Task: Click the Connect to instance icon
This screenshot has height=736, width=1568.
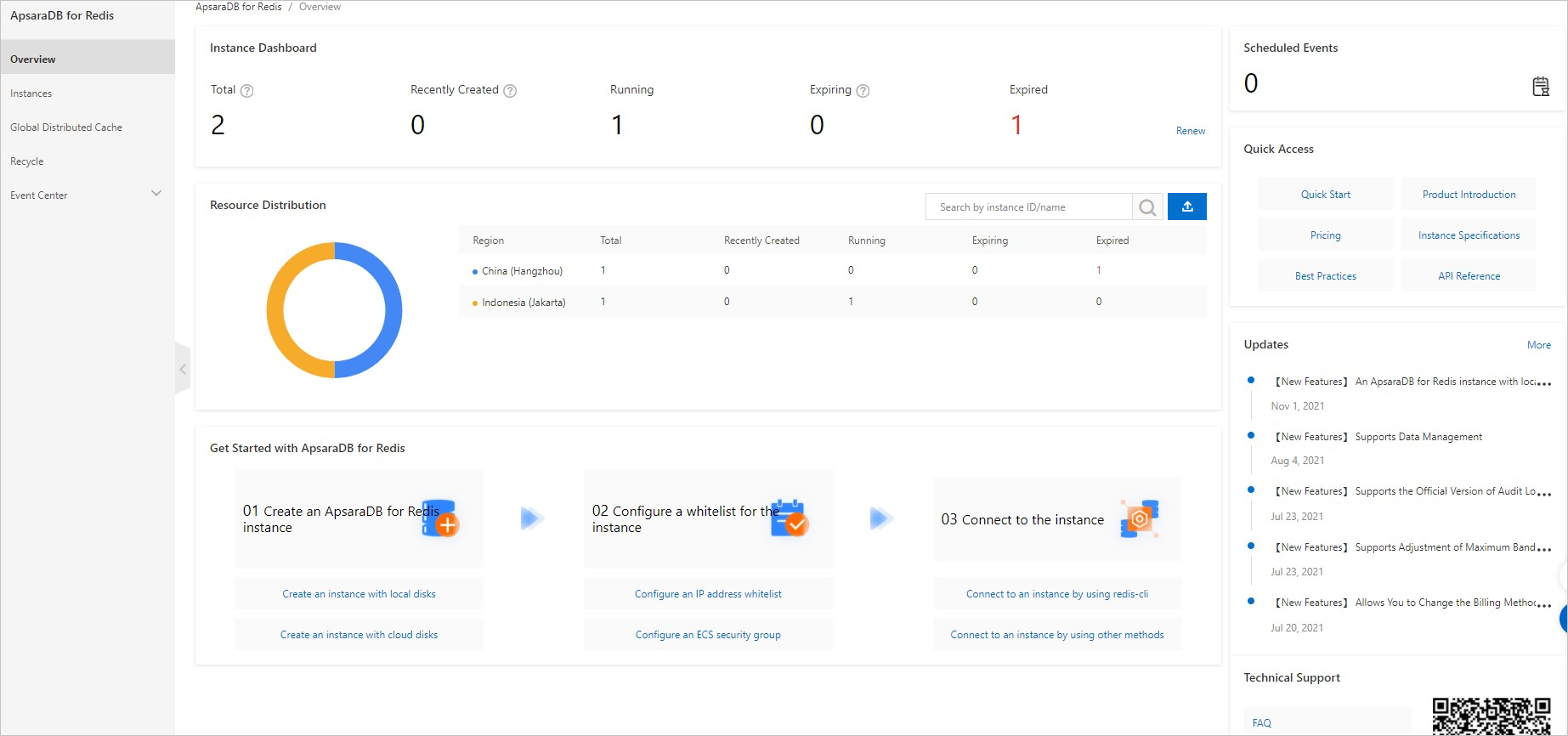Action: pyautogui.click(x=1140, y=518)
